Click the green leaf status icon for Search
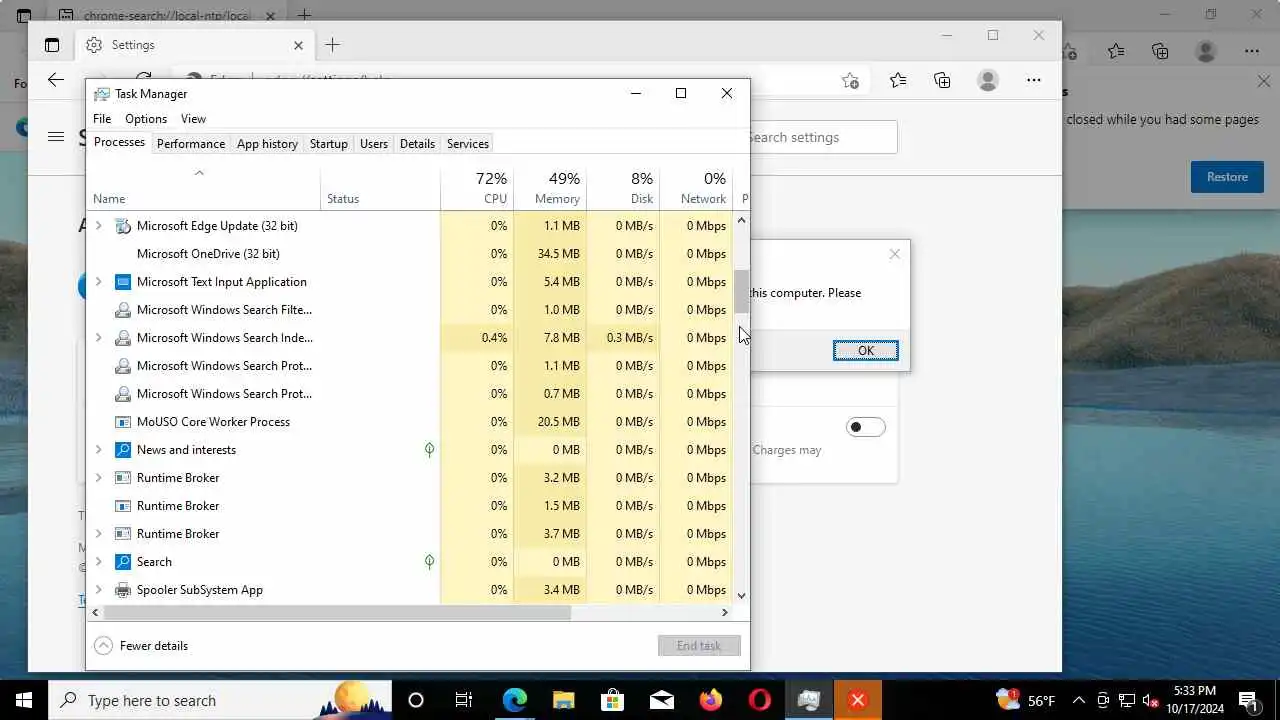The width and height of the screenshot is (1280, 720). click(429, 562)
